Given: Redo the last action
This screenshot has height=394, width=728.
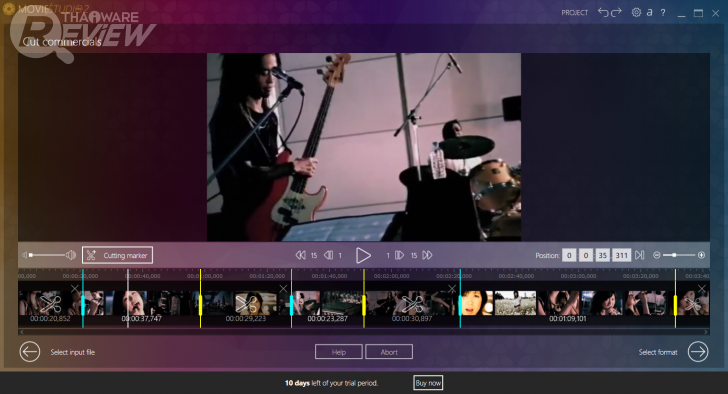Looking at the screenshot, I should [616, 12].
